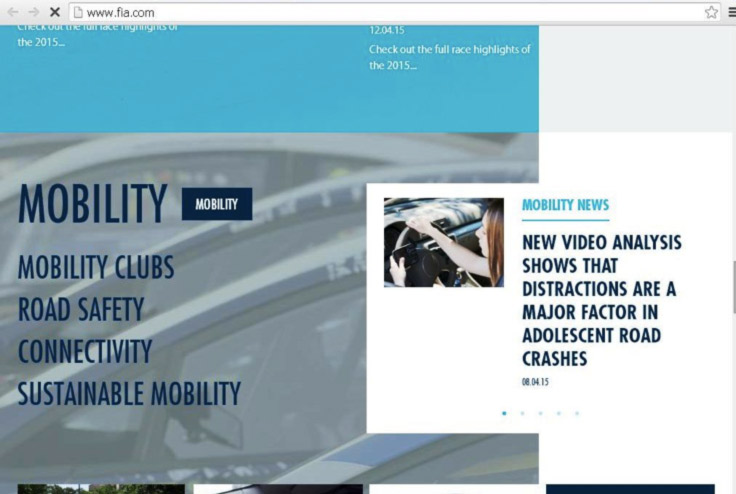Click the 08.04.15 article date

[x=535, y=382]
